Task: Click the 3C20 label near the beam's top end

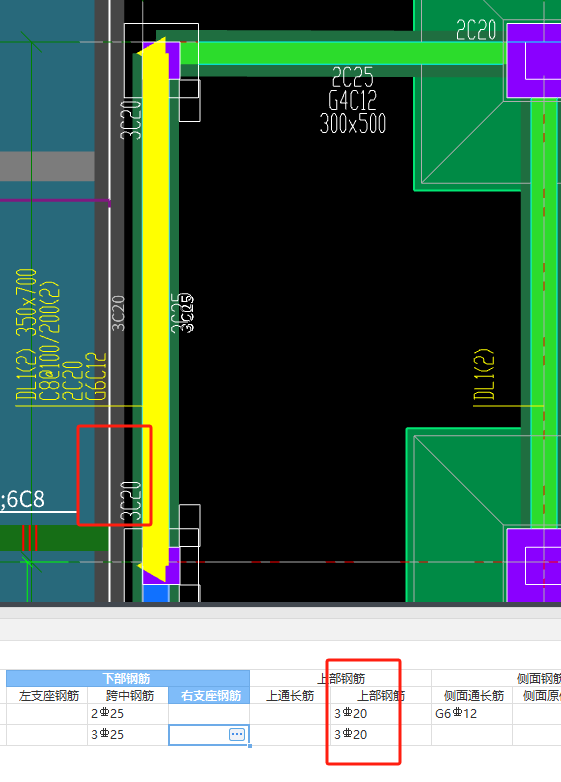Action: (x=131, y=120)
